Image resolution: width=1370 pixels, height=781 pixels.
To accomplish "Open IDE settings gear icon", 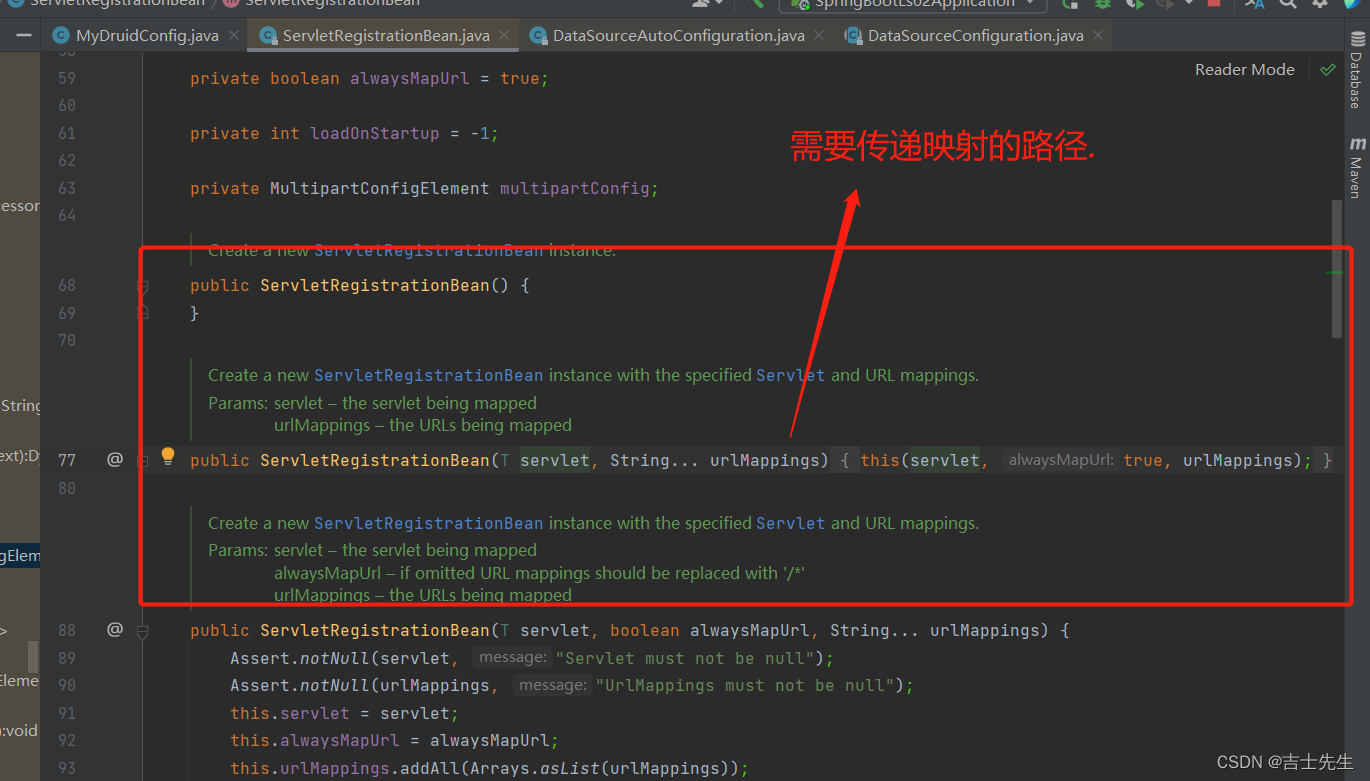I will pyautogui.click(x=1320, y=4).
